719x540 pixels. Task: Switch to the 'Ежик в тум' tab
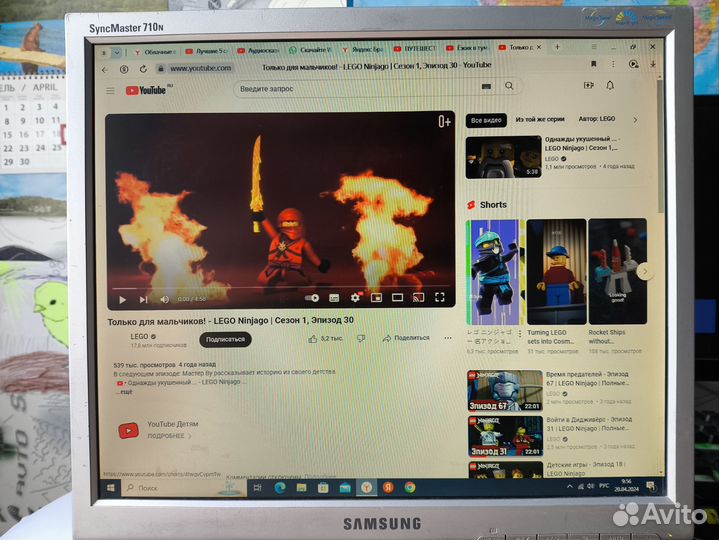467,48
